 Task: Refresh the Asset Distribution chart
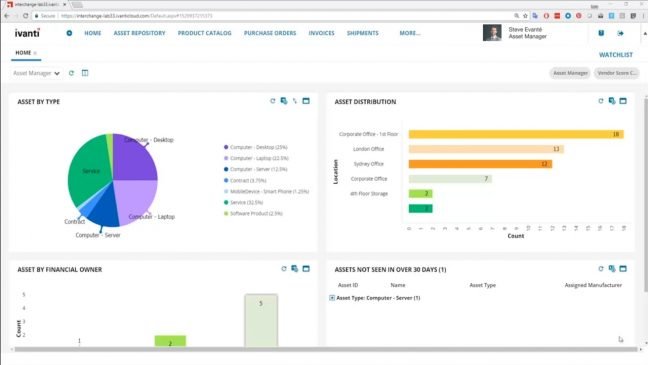(x=600, y=101)
